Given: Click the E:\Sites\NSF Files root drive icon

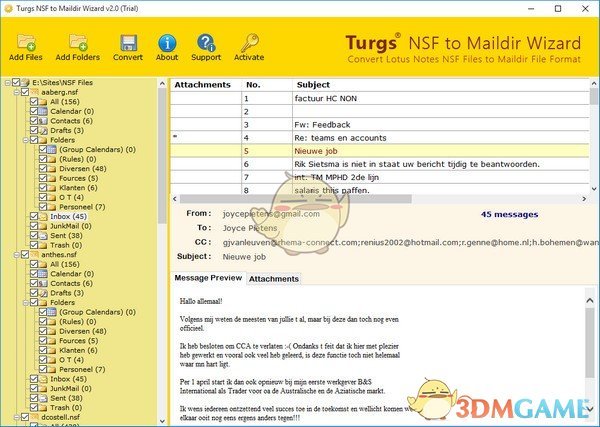Looking at the screenshot, I should click(x=25, y=83).
